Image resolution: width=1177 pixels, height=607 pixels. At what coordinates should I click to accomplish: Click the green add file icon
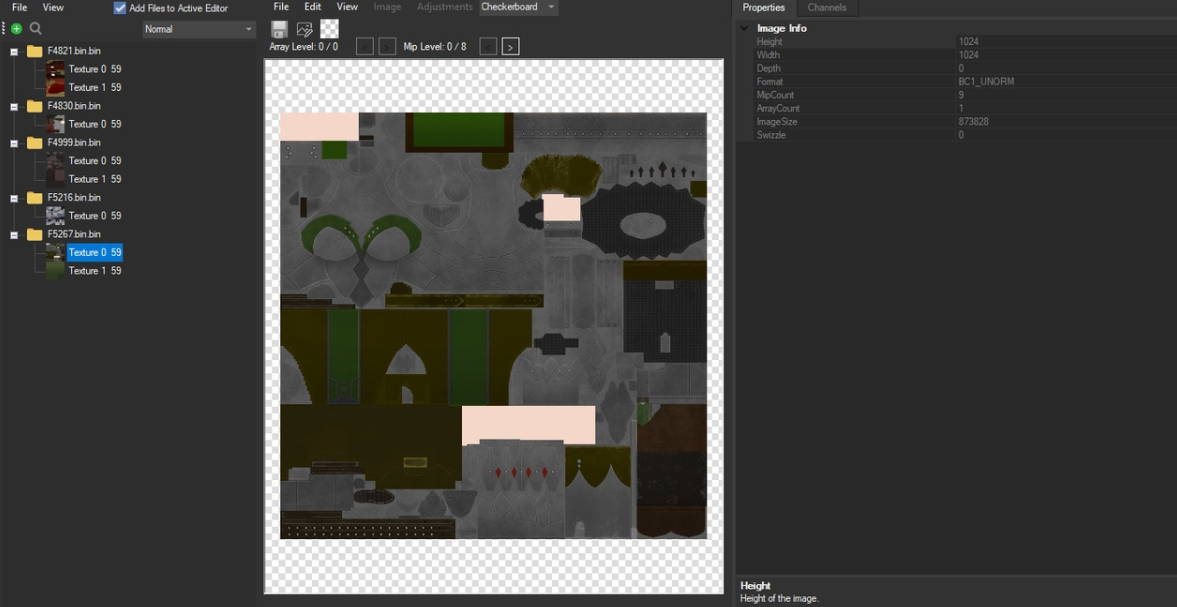(x=17, y=29)
